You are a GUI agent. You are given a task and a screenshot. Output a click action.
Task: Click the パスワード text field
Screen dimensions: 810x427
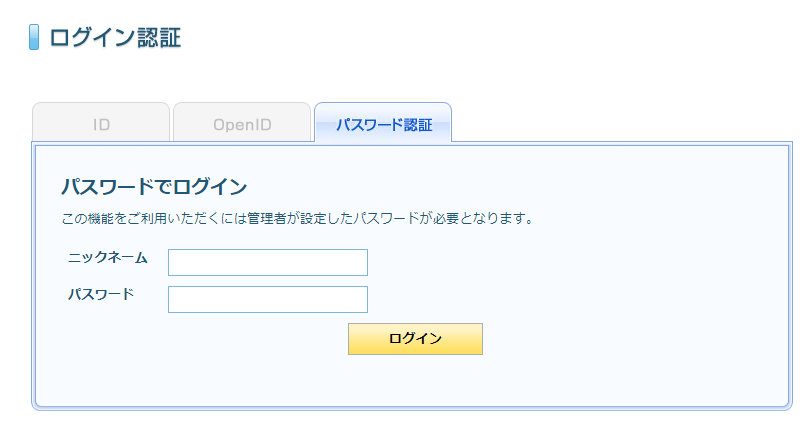point(268,299)
